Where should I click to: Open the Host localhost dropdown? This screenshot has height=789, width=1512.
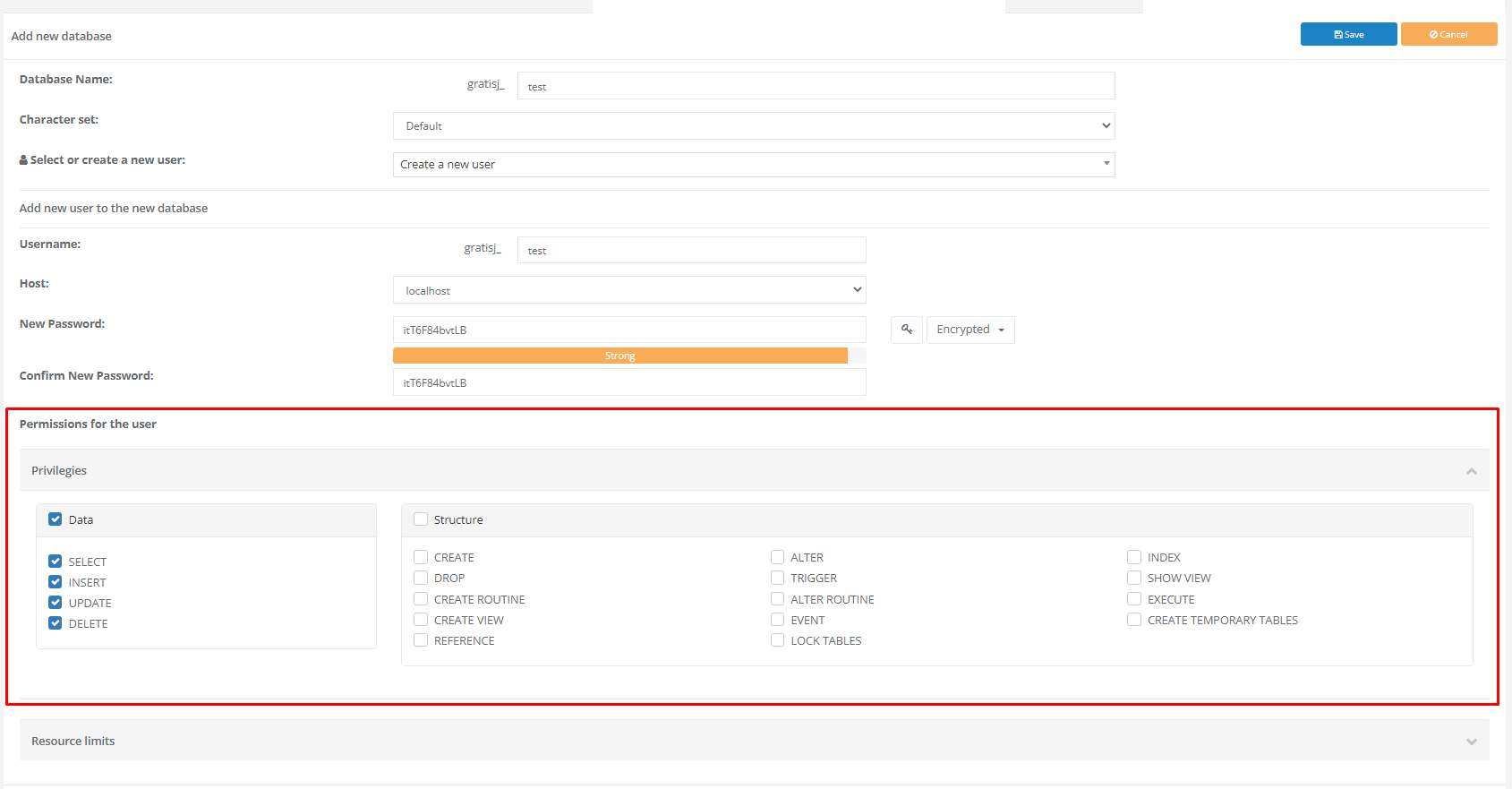629,290
